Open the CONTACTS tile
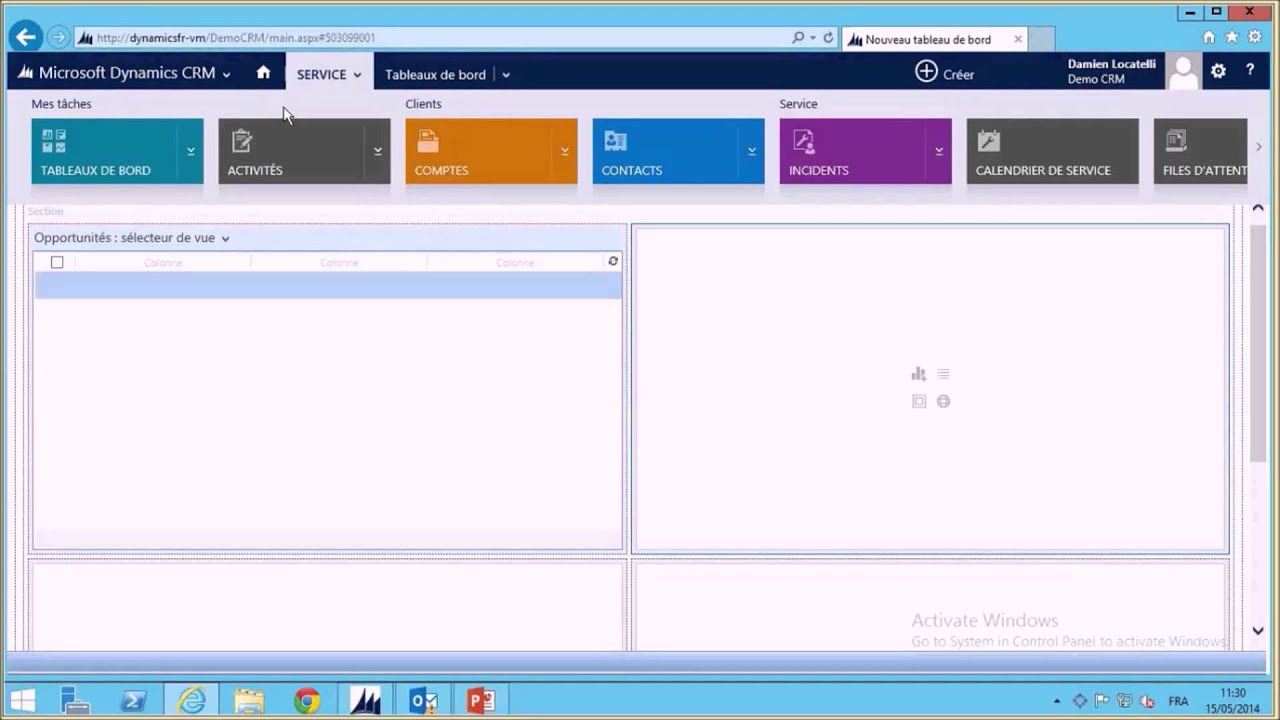The image size is (1280, 720). click(x=666, y=151)
